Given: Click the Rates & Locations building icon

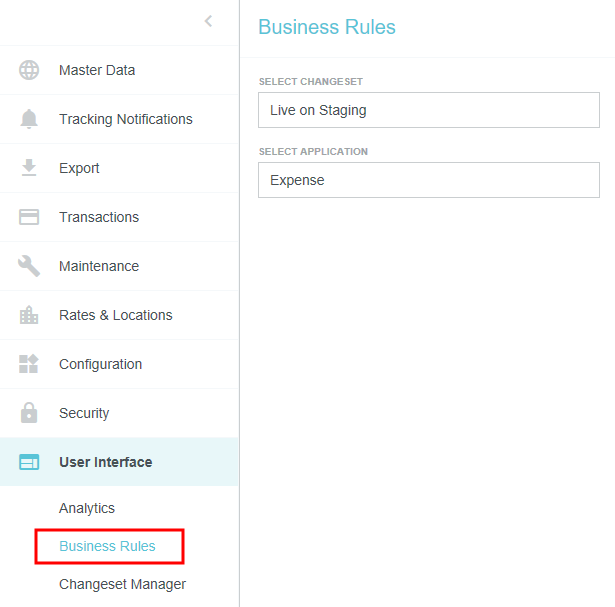Looking at the screenshot, I should [29, 315].
